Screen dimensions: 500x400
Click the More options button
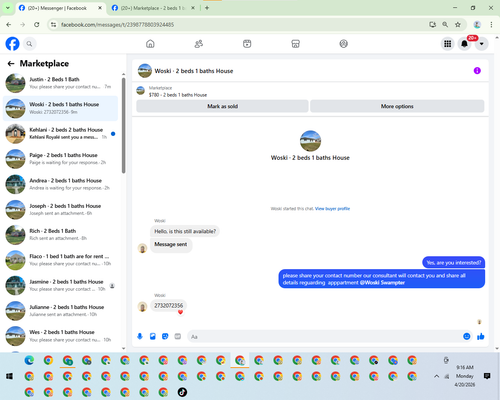(397, 106)
